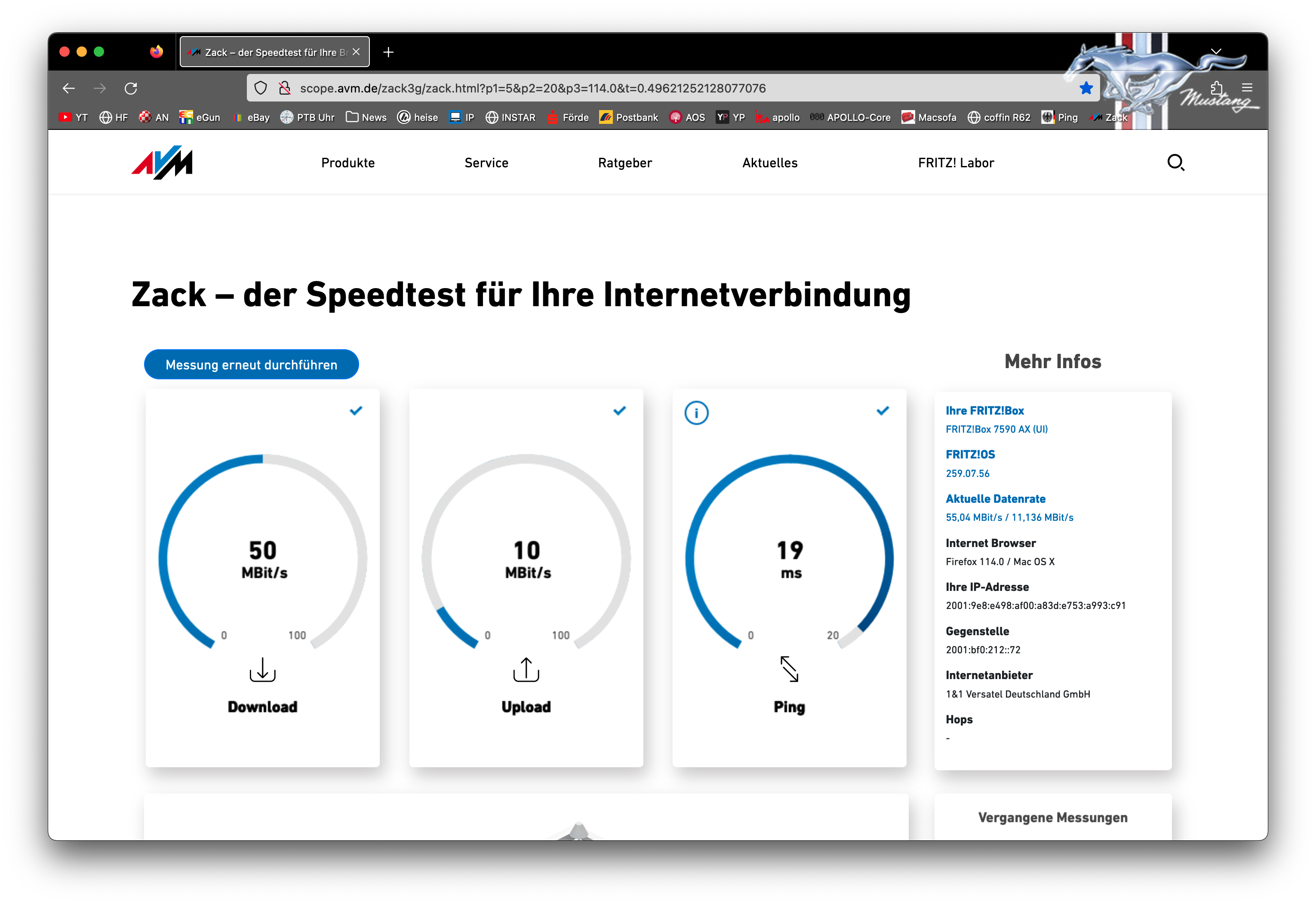Viewport: 1316px width, 904px height.
Task: Click the browser forward arrow
Action: point(100,88)
